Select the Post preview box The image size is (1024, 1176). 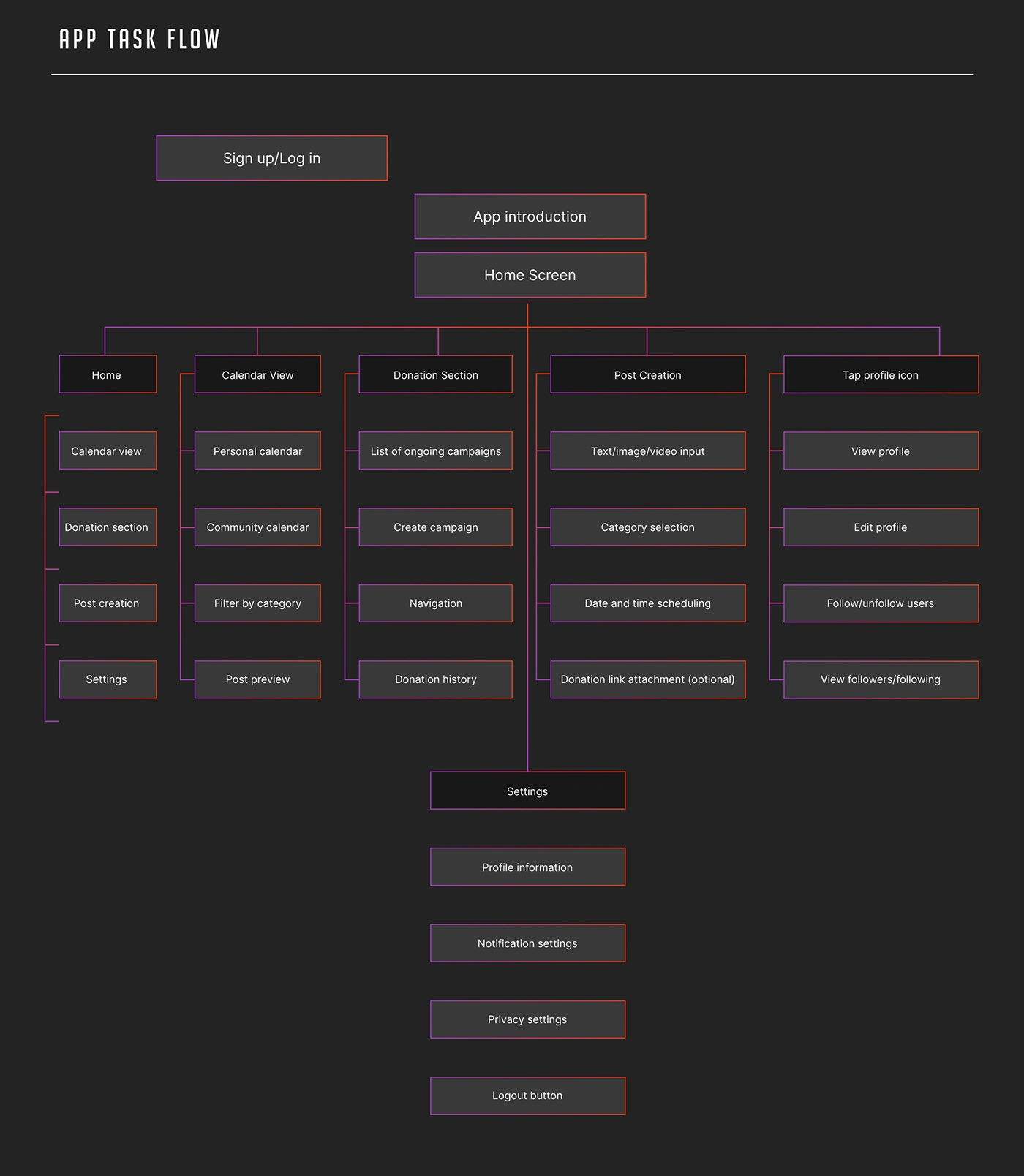257,679
